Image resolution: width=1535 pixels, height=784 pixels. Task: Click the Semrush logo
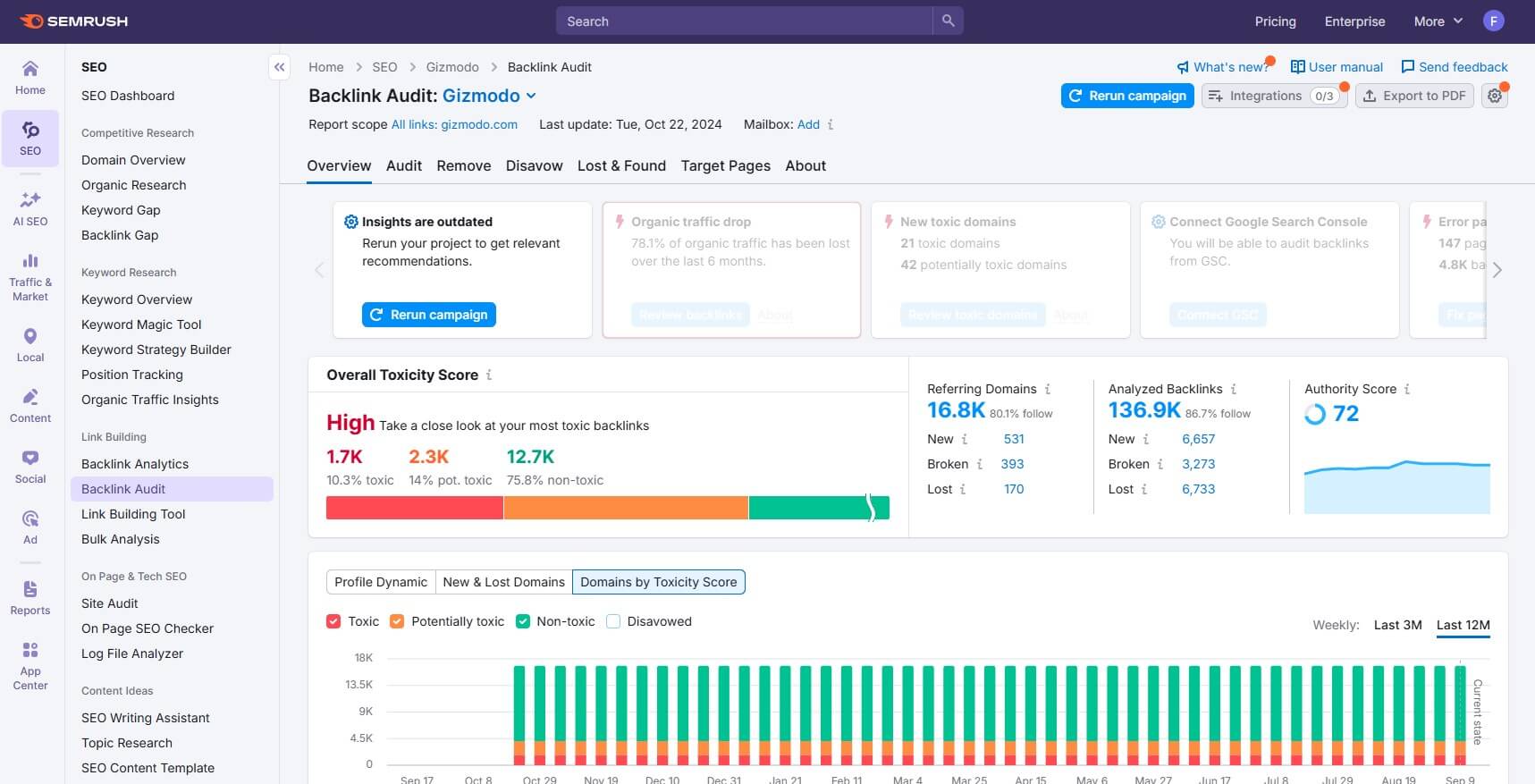point(73,21)
